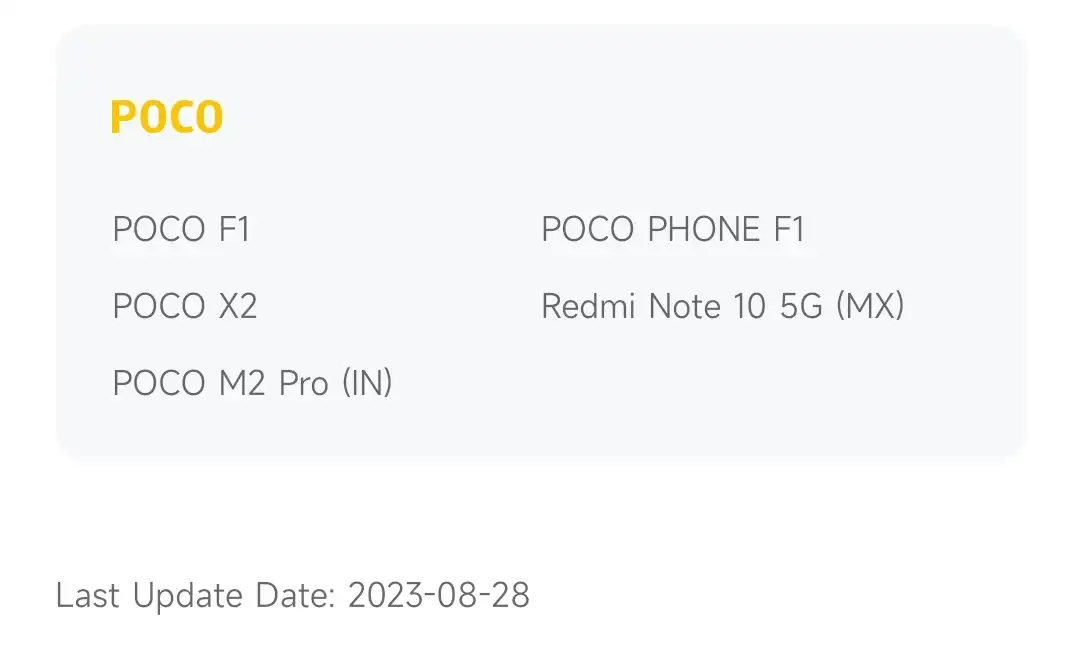The width and height of the screenshot is (1080, 668).
Task: Select the POCO F1 device entry
Action: coord(181,229)
